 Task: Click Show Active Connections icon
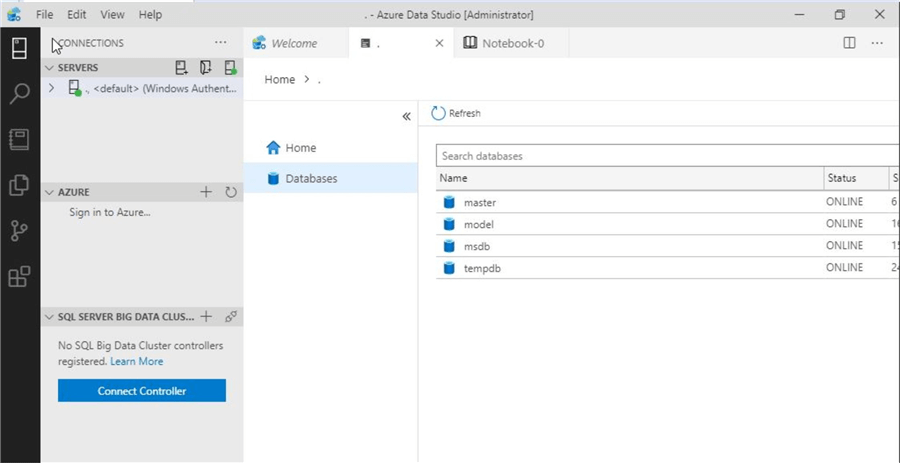[x=230, y=68]
